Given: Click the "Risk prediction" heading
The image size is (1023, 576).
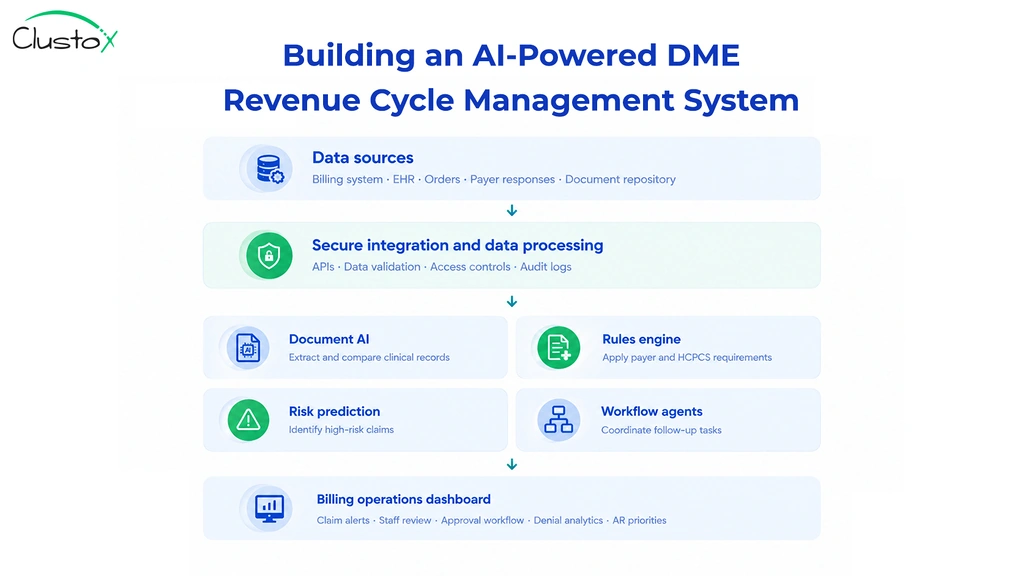Looking at the screenshot, I should (335, 412).
